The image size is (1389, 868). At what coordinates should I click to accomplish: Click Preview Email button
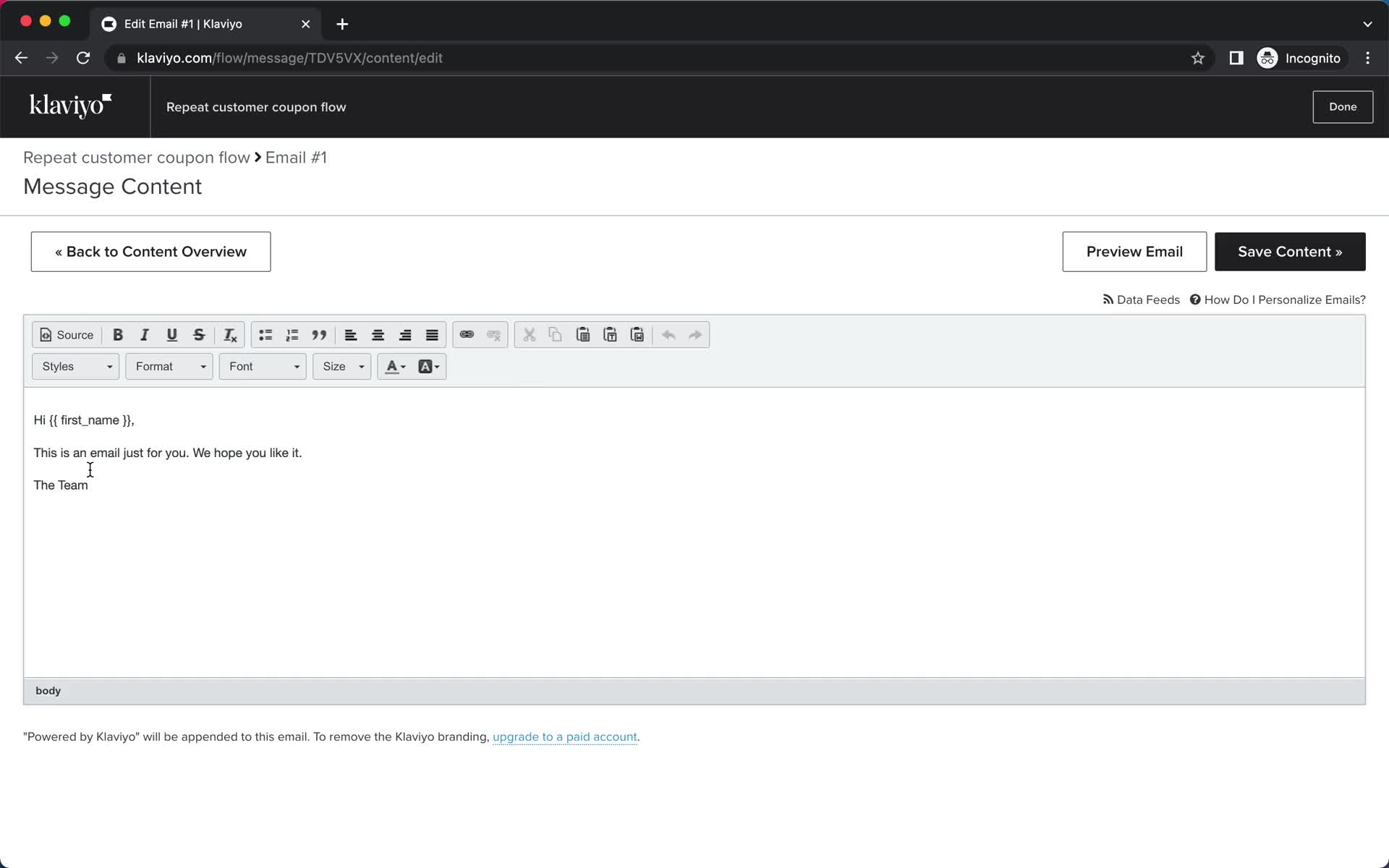click(1134, 251)
